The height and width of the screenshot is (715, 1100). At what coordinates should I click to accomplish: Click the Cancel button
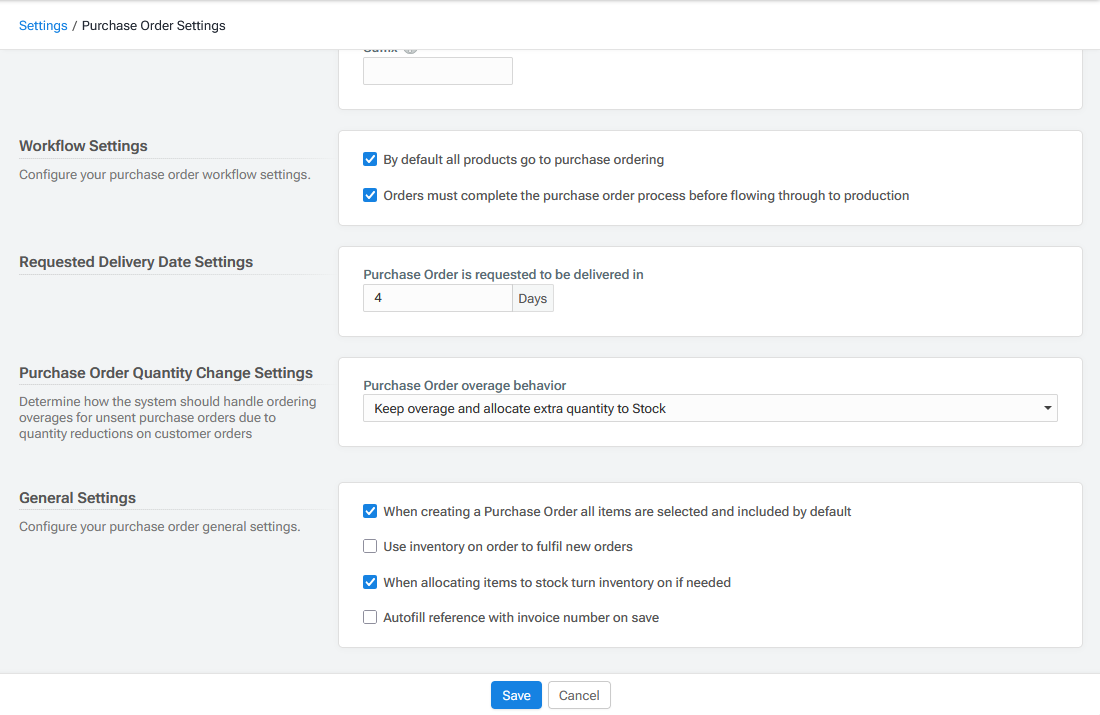[x=579, y=694]
